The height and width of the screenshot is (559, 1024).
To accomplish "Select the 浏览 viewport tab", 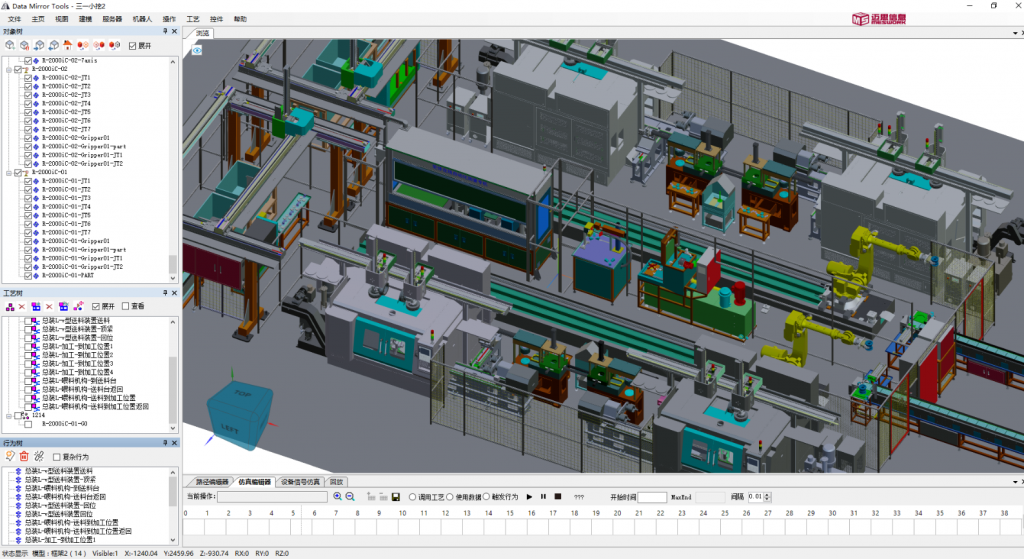I will point(202,33).
